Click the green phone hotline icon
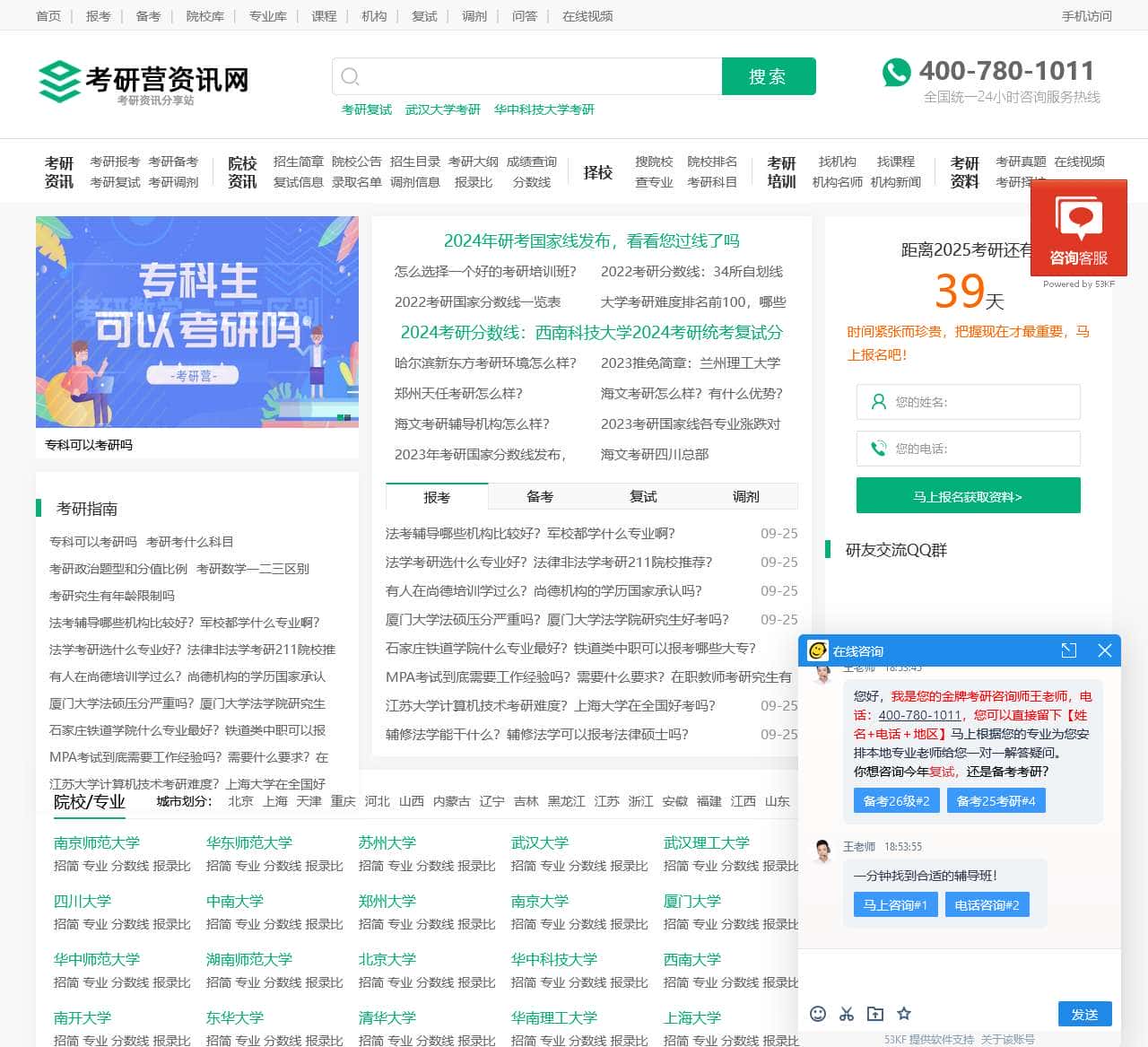The height and width of the screenshot is (1047, 1148). coord(896,72)
